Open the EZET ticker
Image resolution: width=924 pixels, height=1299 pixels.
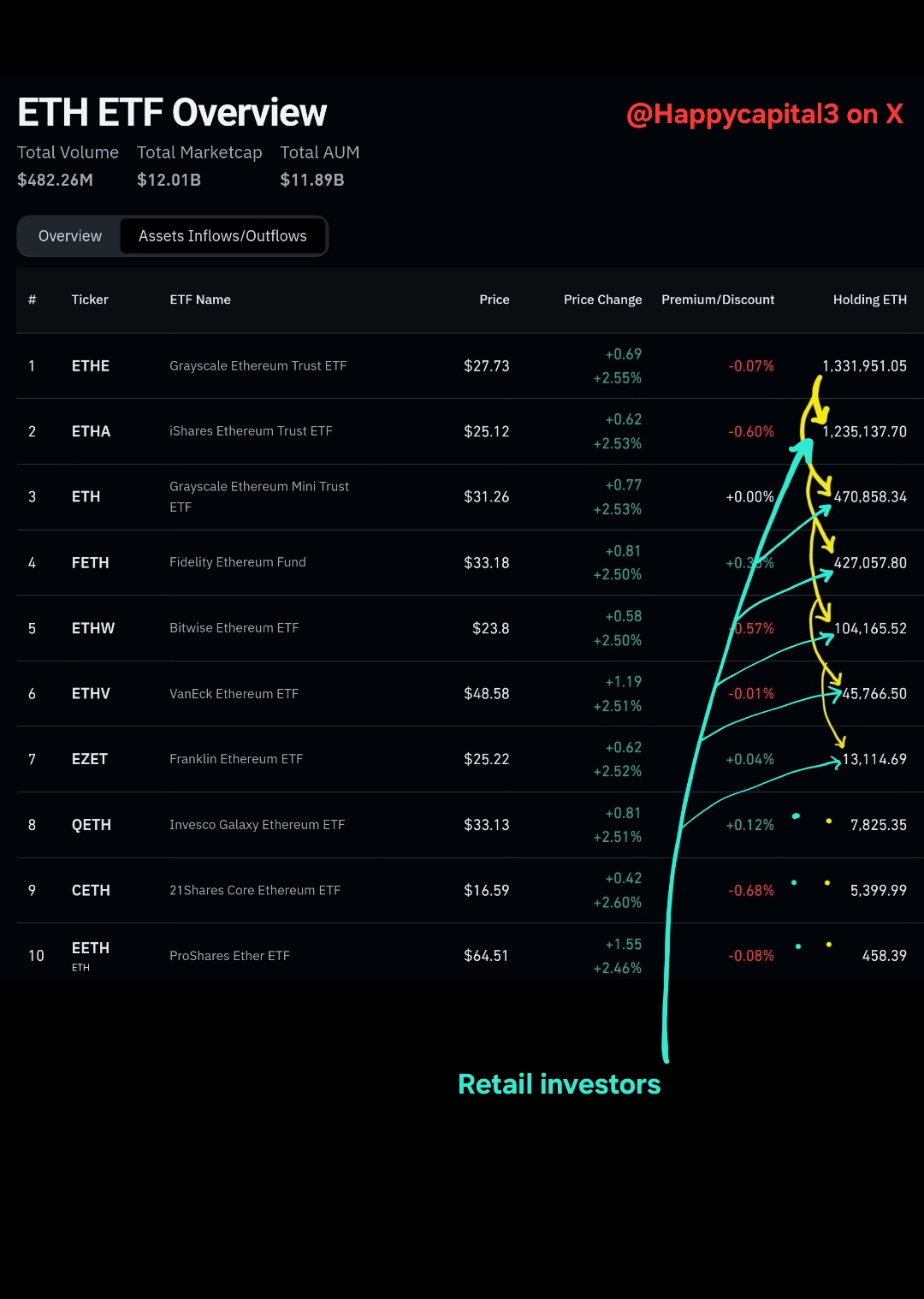90,759
